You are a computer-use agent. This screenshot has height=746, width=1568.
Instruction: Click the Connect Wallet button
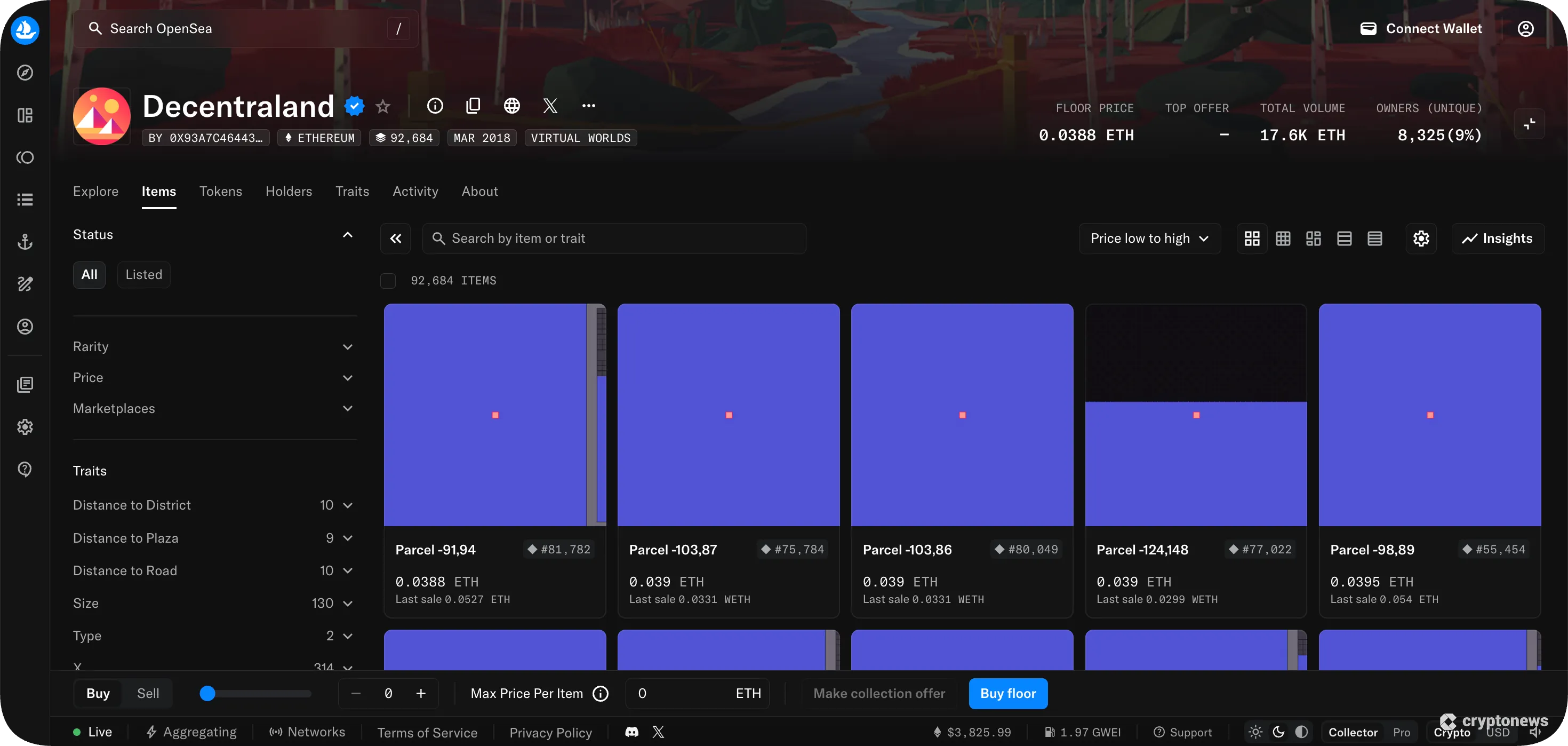(1422, 28)
